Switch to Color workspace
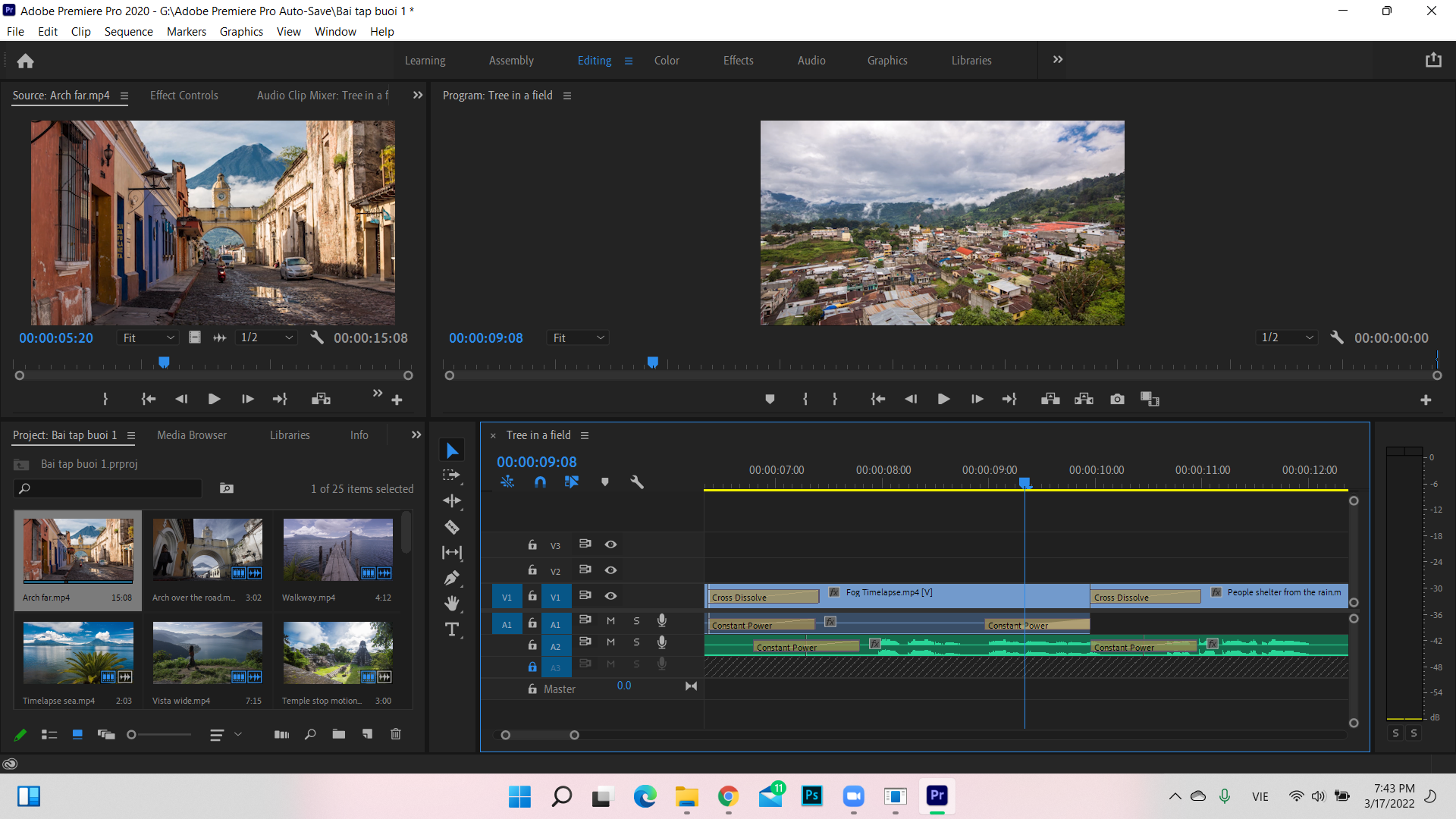Image resolution: width=1456 pixels, height=819 pixels. pos(667,61)
